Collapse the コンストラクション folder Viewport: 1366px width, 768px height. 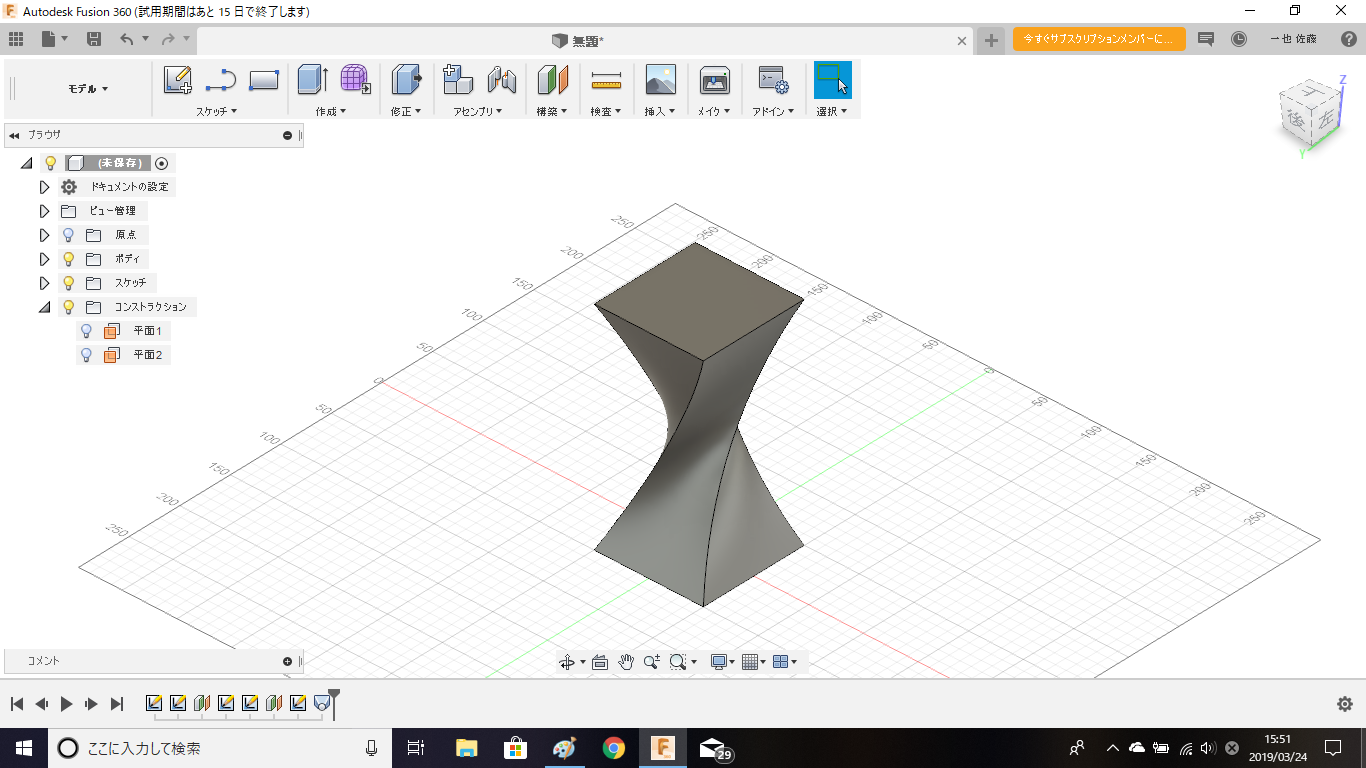[44, 307]
